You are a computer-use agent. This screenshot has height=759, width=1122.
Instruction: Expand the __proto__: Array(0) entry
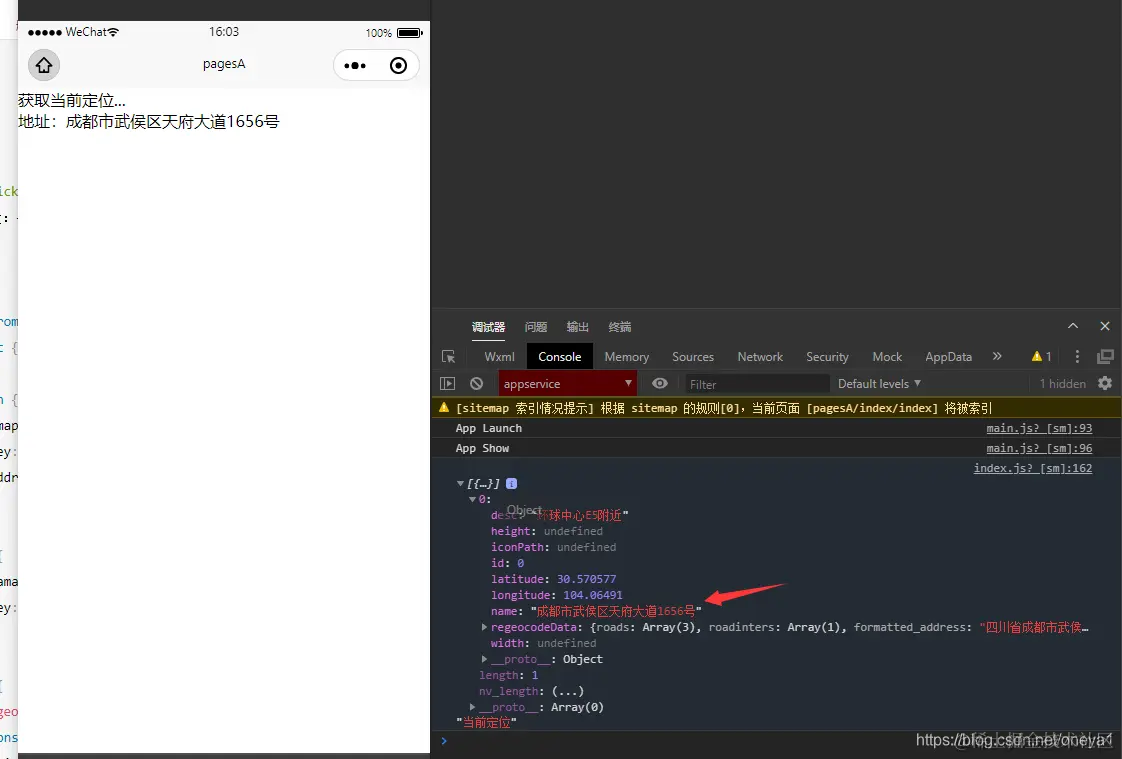coord(472,707)
